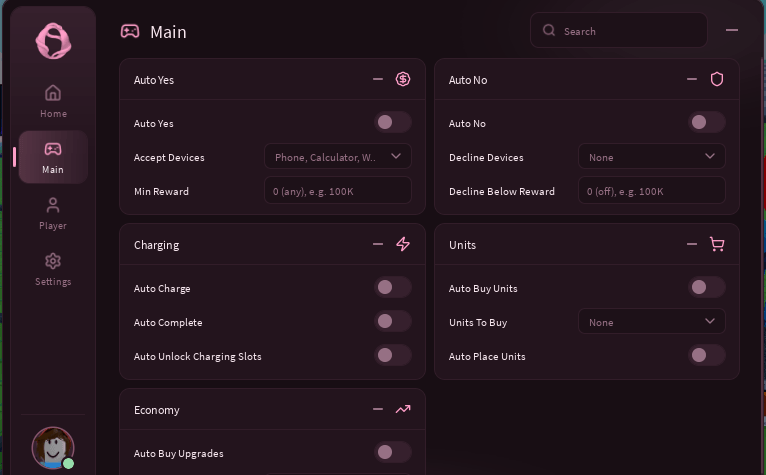
Task: Collapse the Charging section
Action: [378, 244]
